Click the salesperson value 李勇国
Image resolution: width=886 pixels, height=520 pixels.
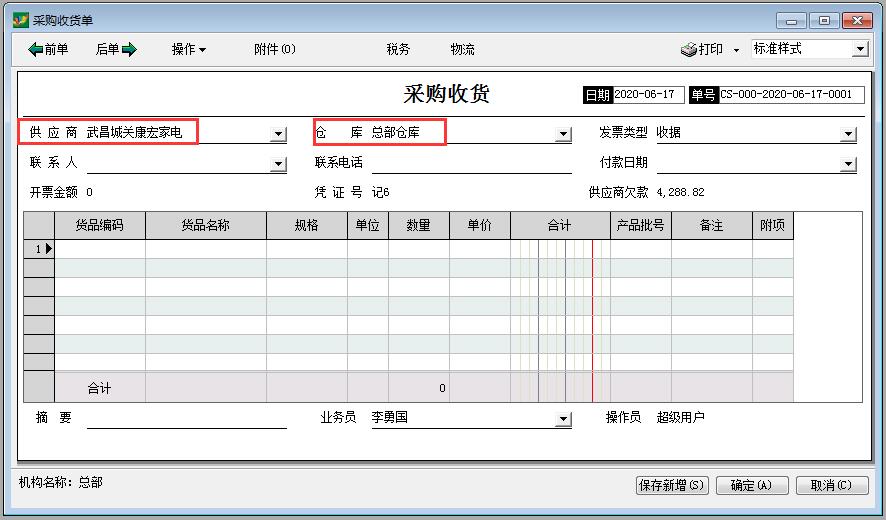click(x=389, y=418)
